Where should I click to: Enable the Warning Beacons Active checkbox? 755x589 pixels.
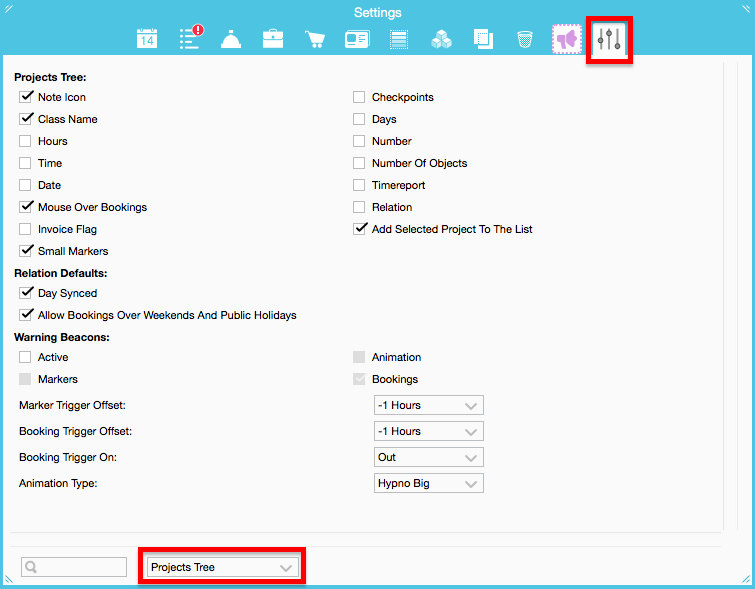[25, 357]
